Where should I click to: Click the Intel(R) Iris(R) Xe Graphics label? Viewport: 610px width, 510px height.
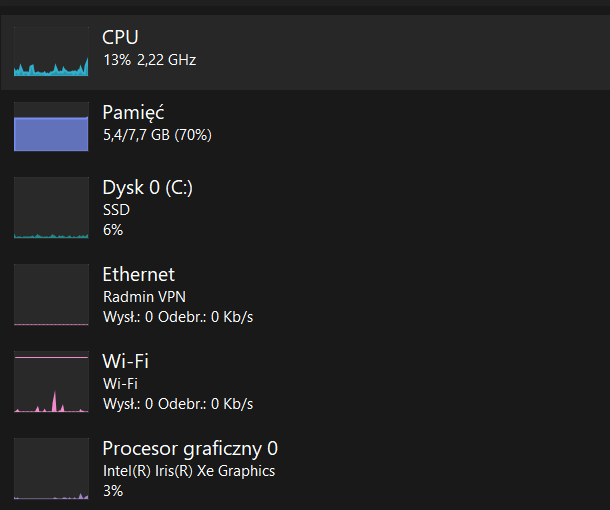click(x=189, y=470)
